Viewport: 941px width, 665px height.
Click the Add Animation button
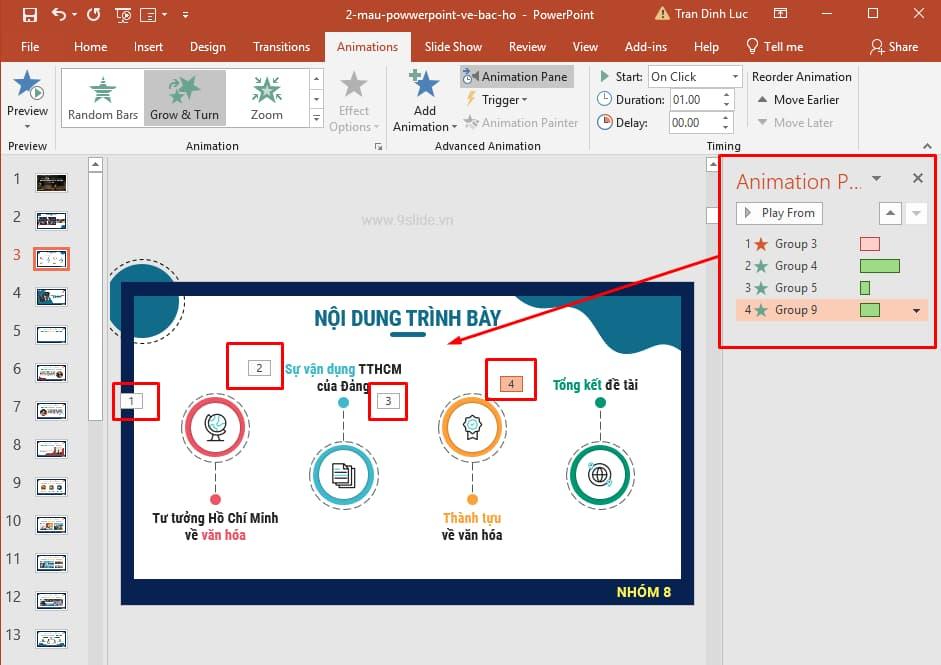(x=423, y=98)
